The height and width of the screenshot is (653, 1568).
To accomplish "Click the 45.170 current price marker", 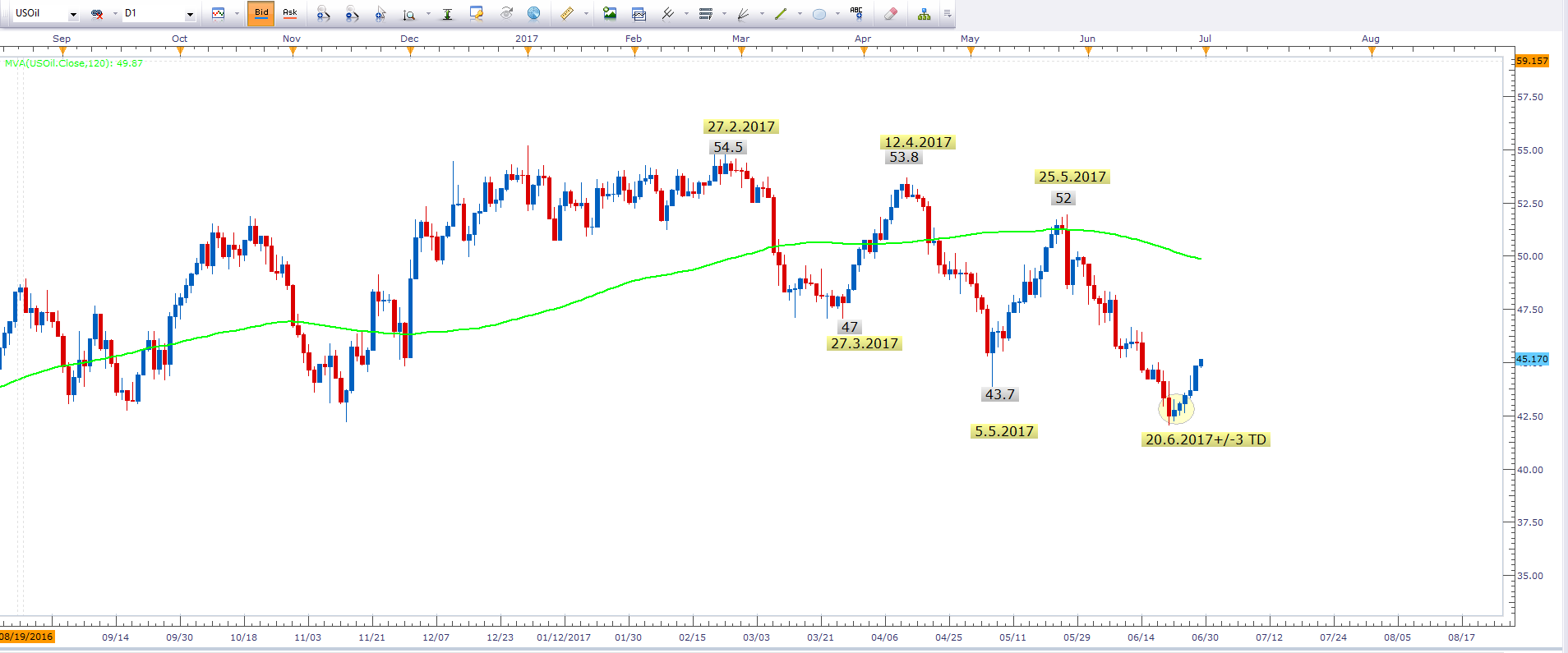I will point(1532,359).
